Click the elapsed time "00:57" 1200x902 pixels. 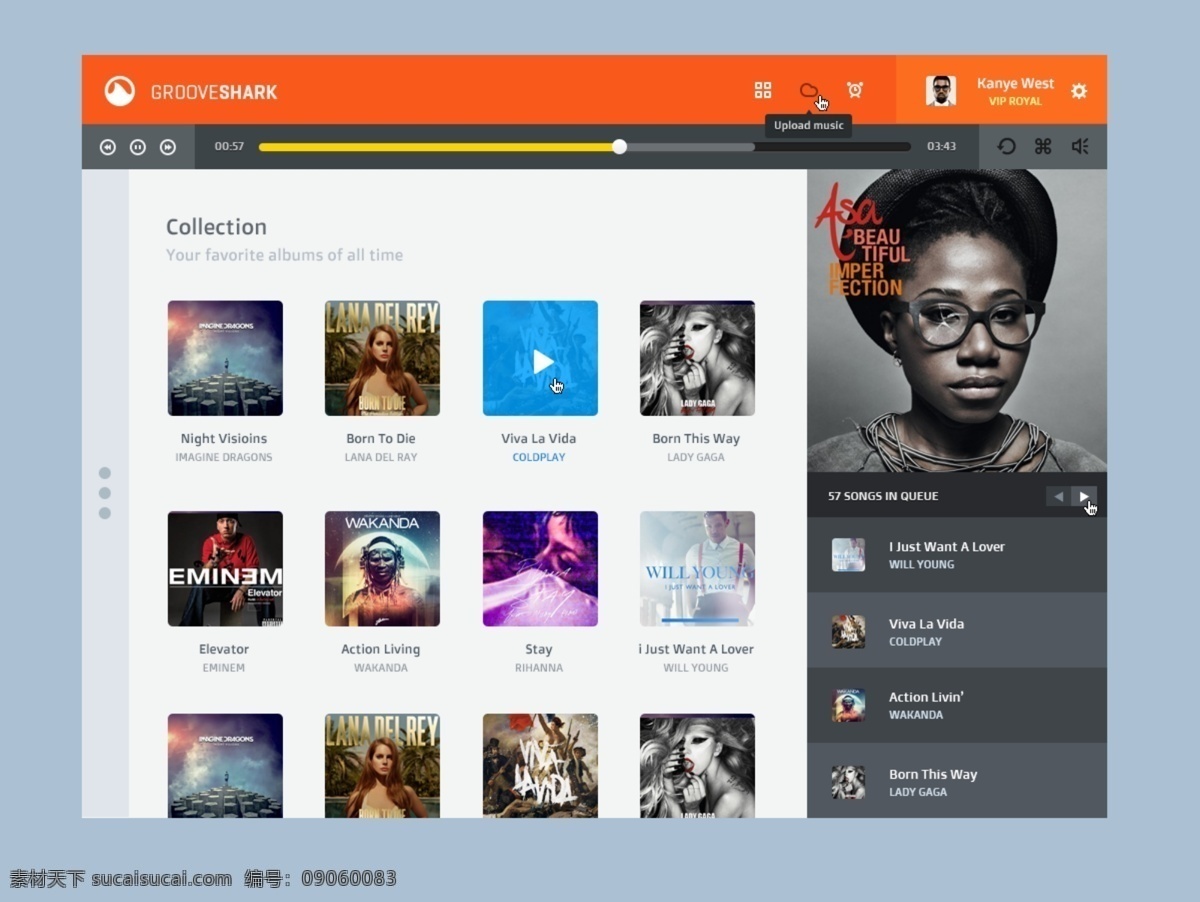click(x=229, y=146)
